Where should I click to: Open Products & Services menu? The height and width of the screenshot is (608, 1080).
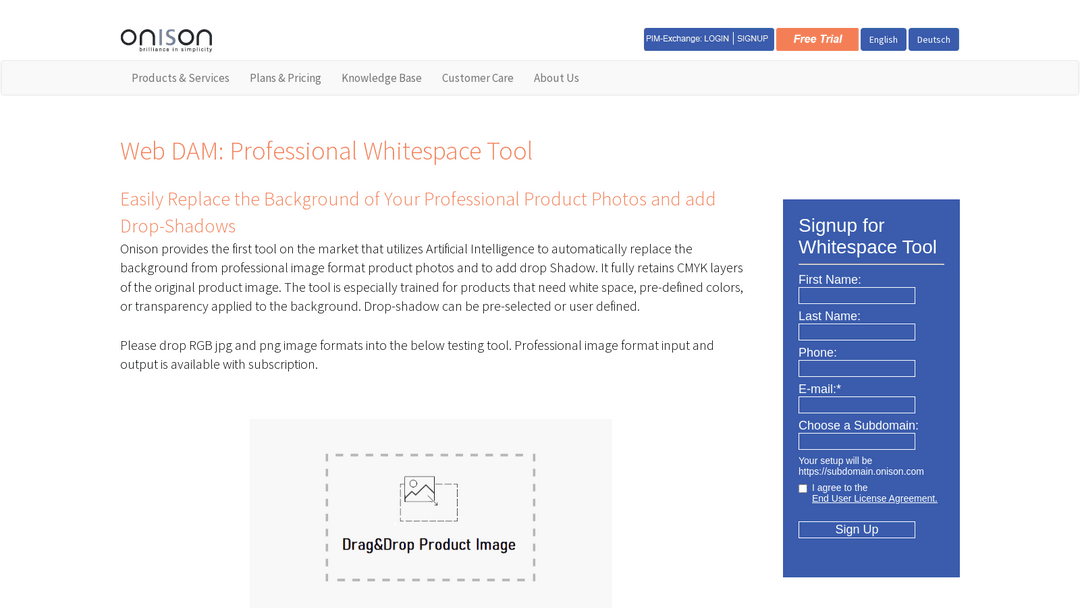pos(180,78)
